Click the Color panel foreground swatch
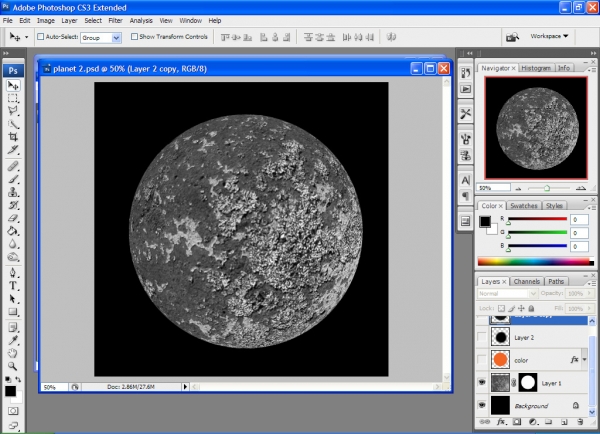 tap(485, 221)
